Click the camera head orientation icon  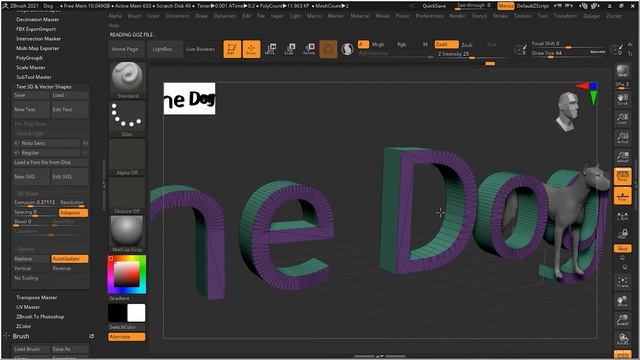(x=568, y=111)
